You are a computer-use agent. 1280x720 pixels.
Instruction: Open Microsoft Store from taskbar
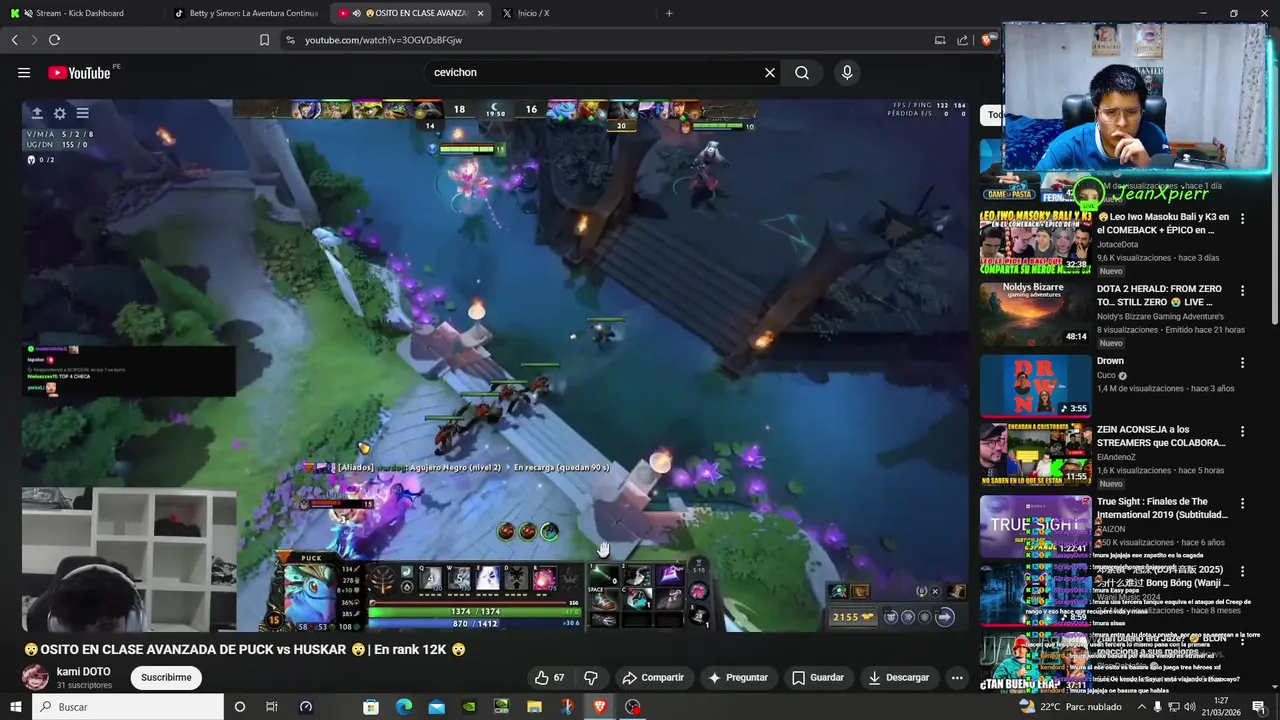coord(371,707)
